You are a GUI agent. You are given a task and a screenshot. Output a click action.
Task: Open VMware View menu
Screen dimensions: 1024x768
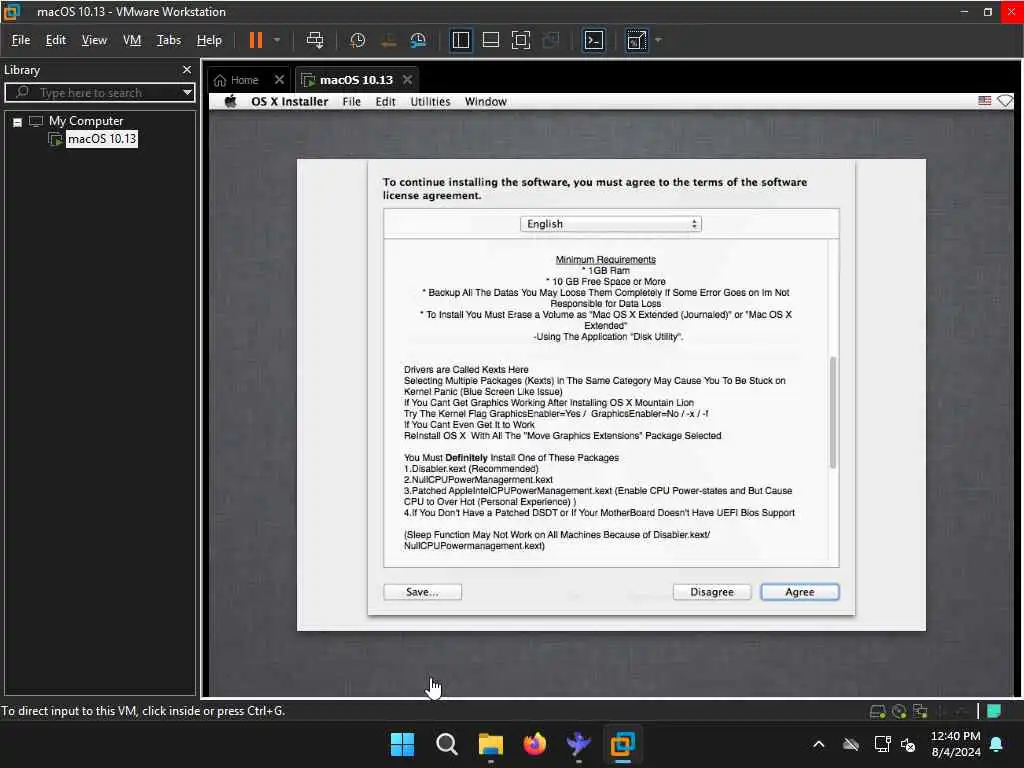[x=94, y=40]
